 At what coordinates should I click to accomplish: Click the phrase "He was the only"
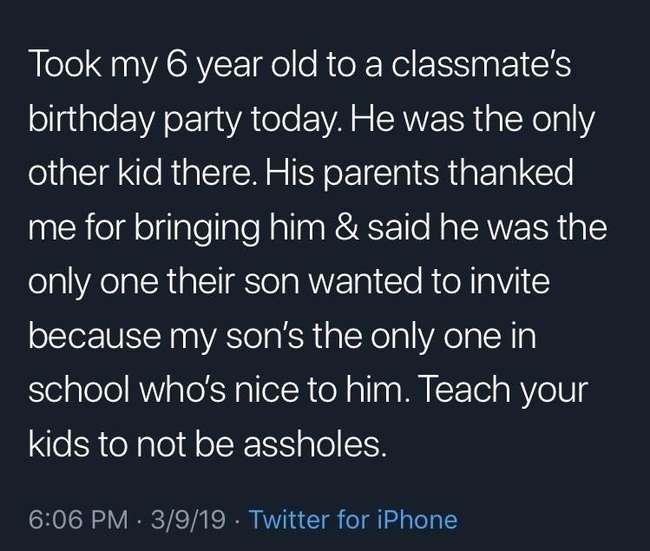473,121
